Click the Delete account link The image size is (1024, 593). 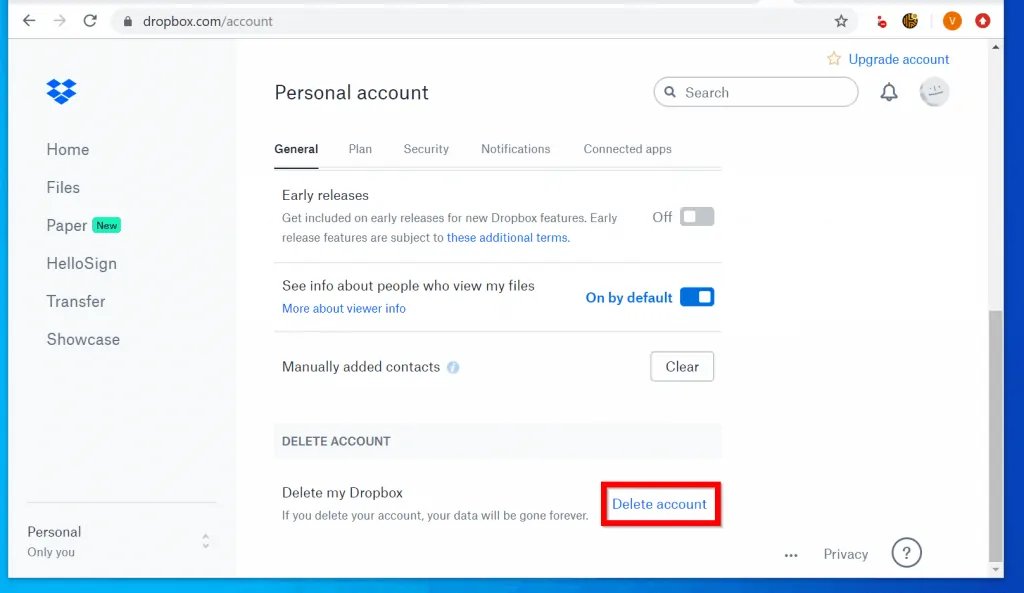(x=659, y=505)
